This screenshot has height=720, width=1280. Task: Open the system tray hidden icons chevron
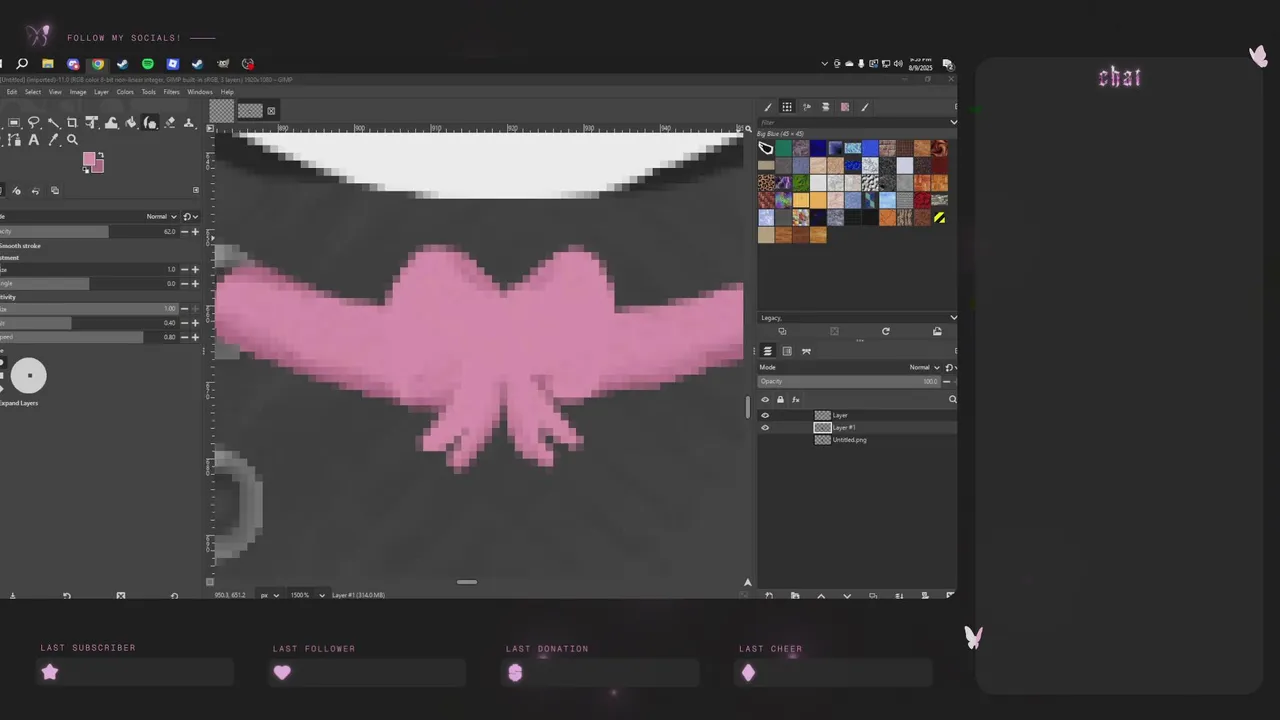824,64
